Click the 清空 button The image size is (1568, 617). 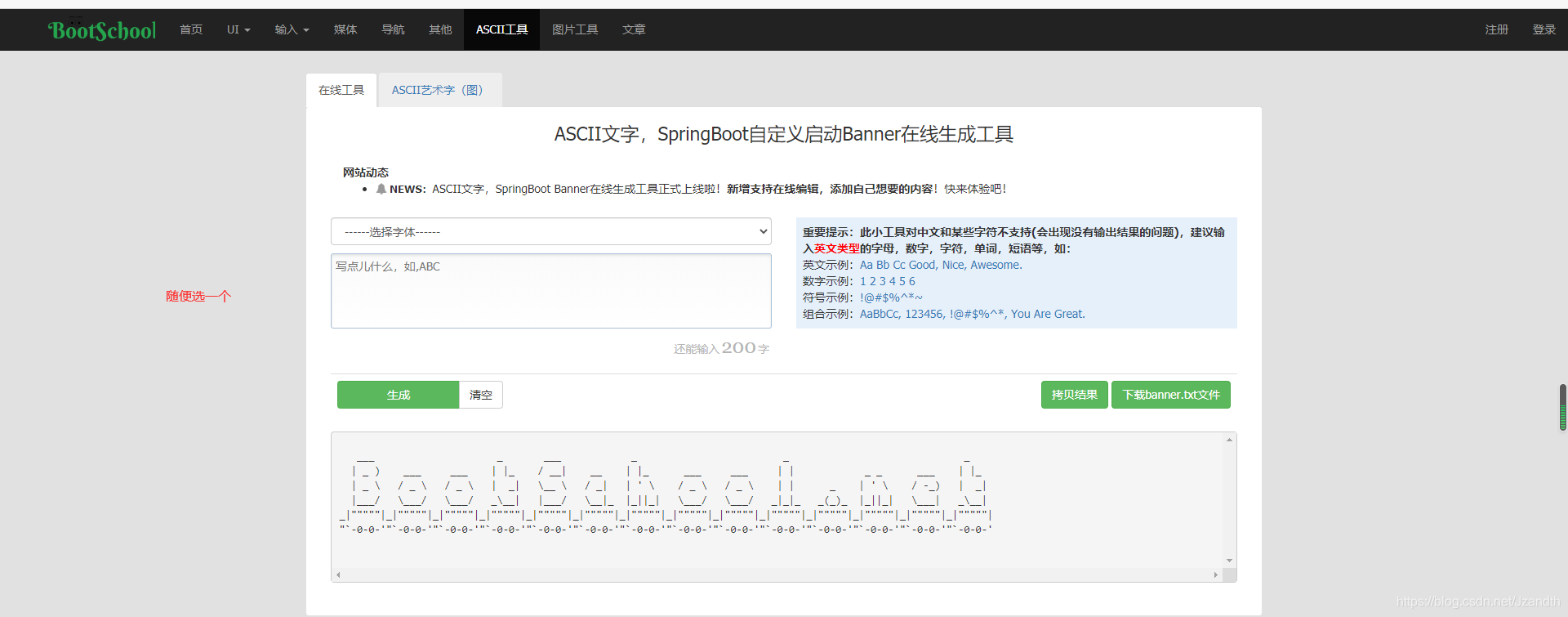[481, 395]
